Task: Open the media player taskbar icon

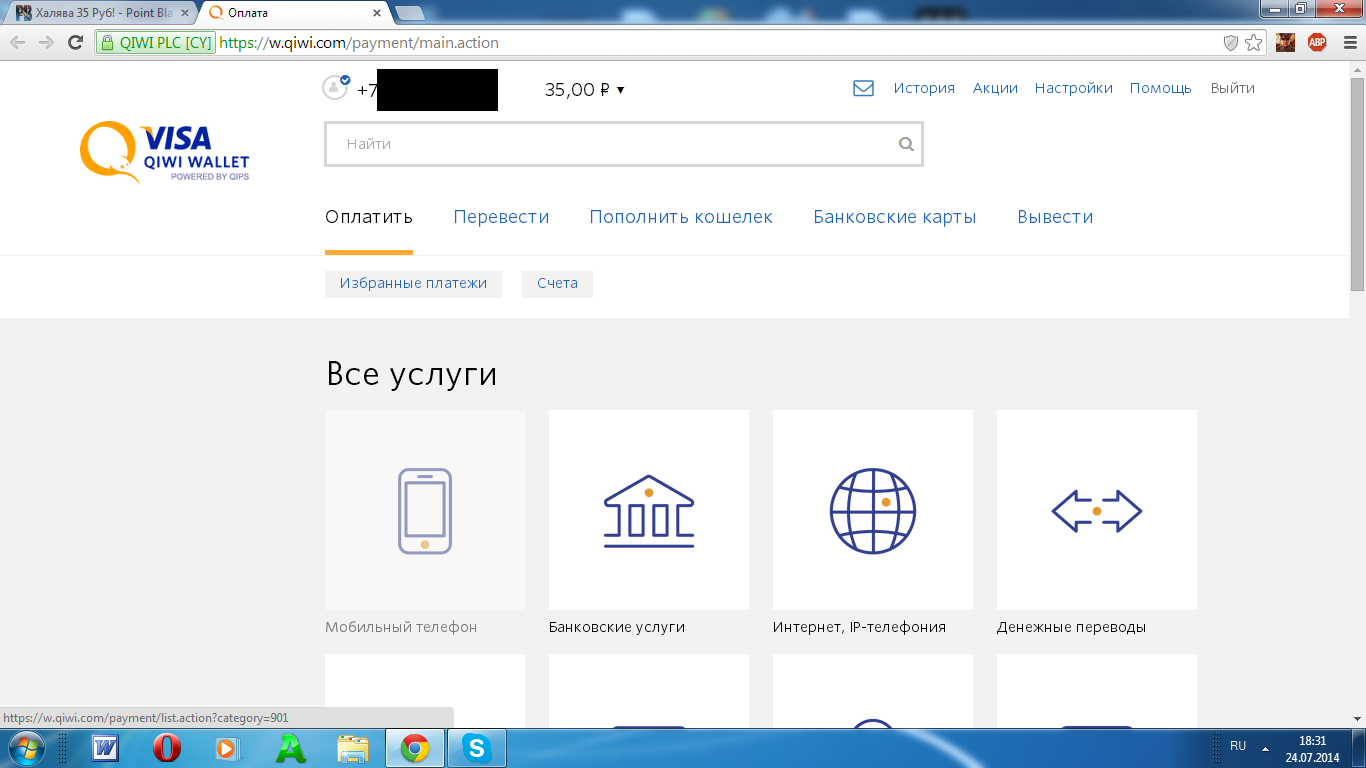Action: coord(228,748)
